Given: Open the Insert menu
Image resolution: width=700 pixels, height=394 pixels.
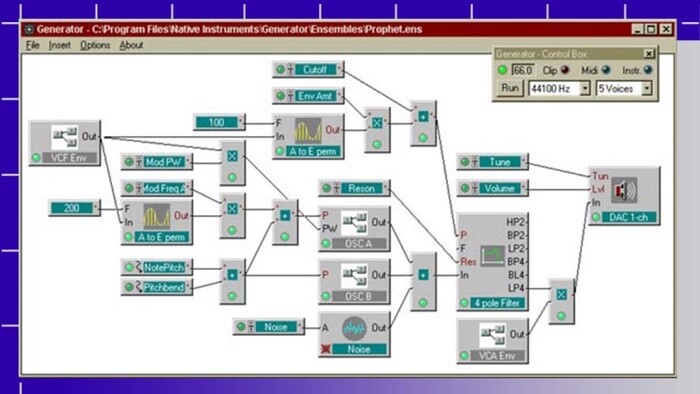Looking at the screenshot, I should 59,45.
